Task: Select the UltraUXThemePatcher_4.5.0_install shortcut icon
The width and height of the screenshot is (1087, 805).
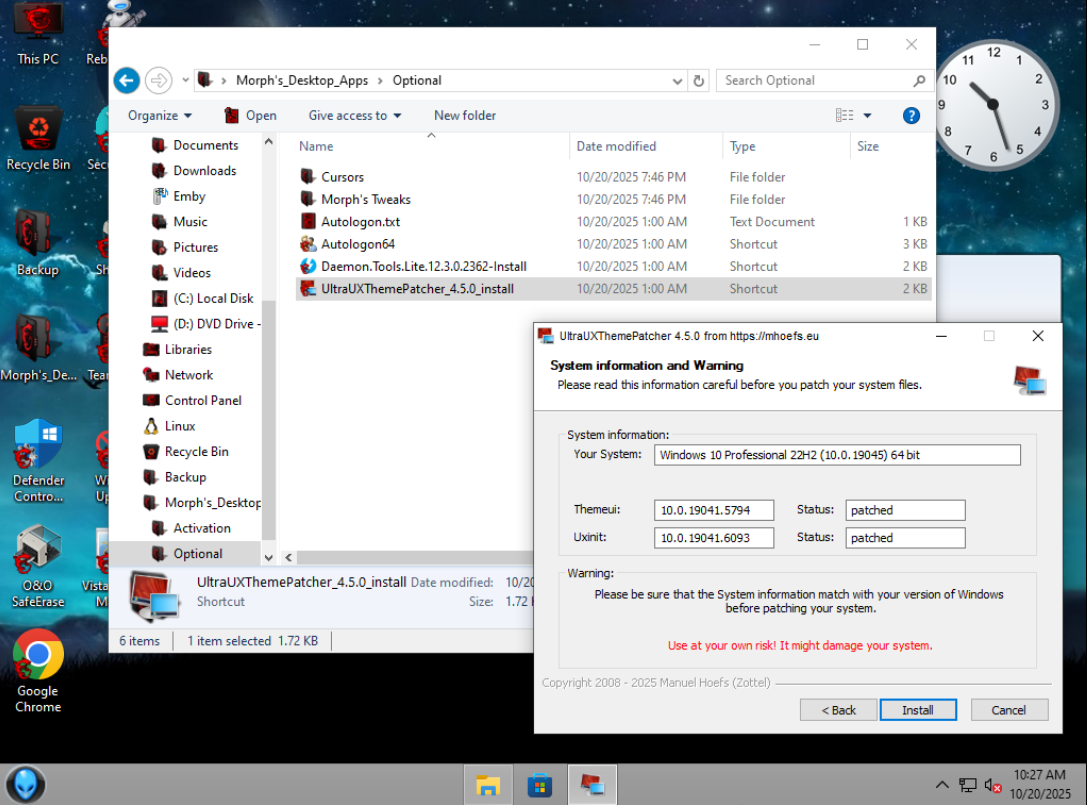Action: (308, 288)
